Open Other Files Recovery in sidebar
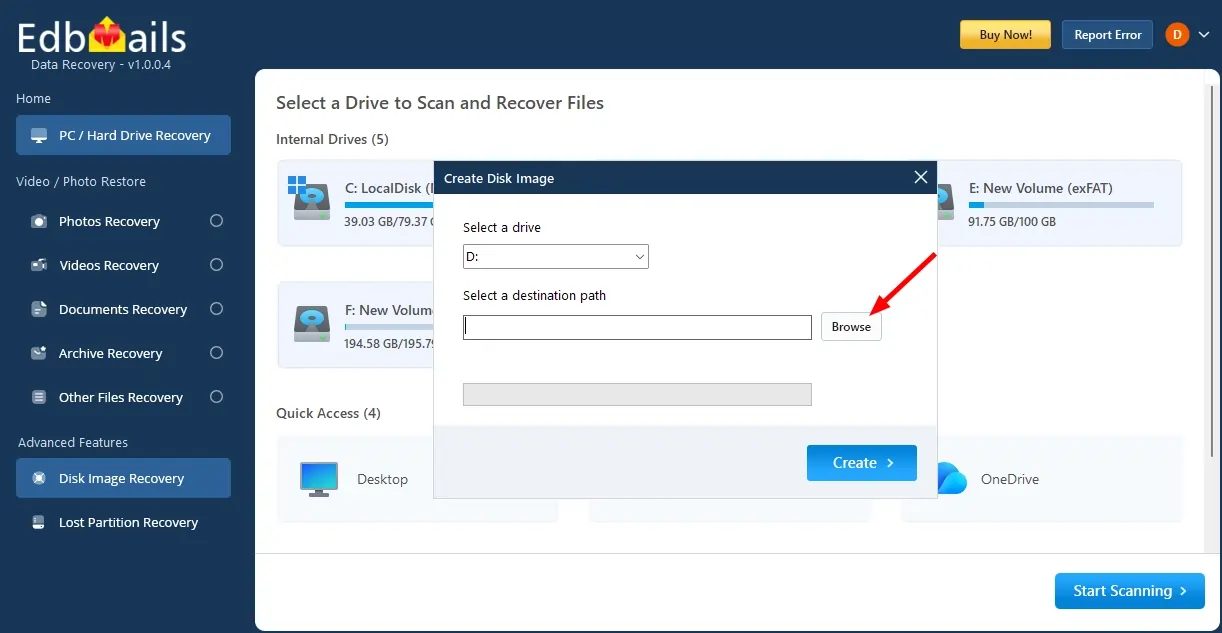 (123, 397)
